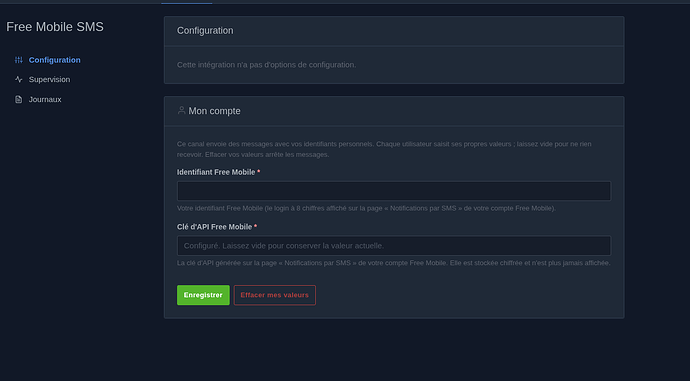Viewport: 690px width, 381px height.
Task: Focus the Clé d'API Free Mobile field
Action: click(394, 245)
